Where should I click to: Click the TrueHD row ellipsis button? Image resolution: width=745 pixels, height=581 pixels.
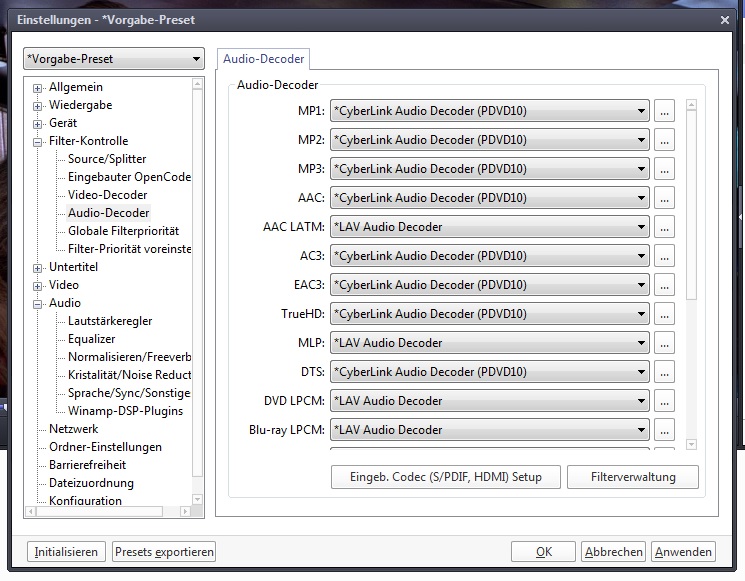[x=664, y=314]
